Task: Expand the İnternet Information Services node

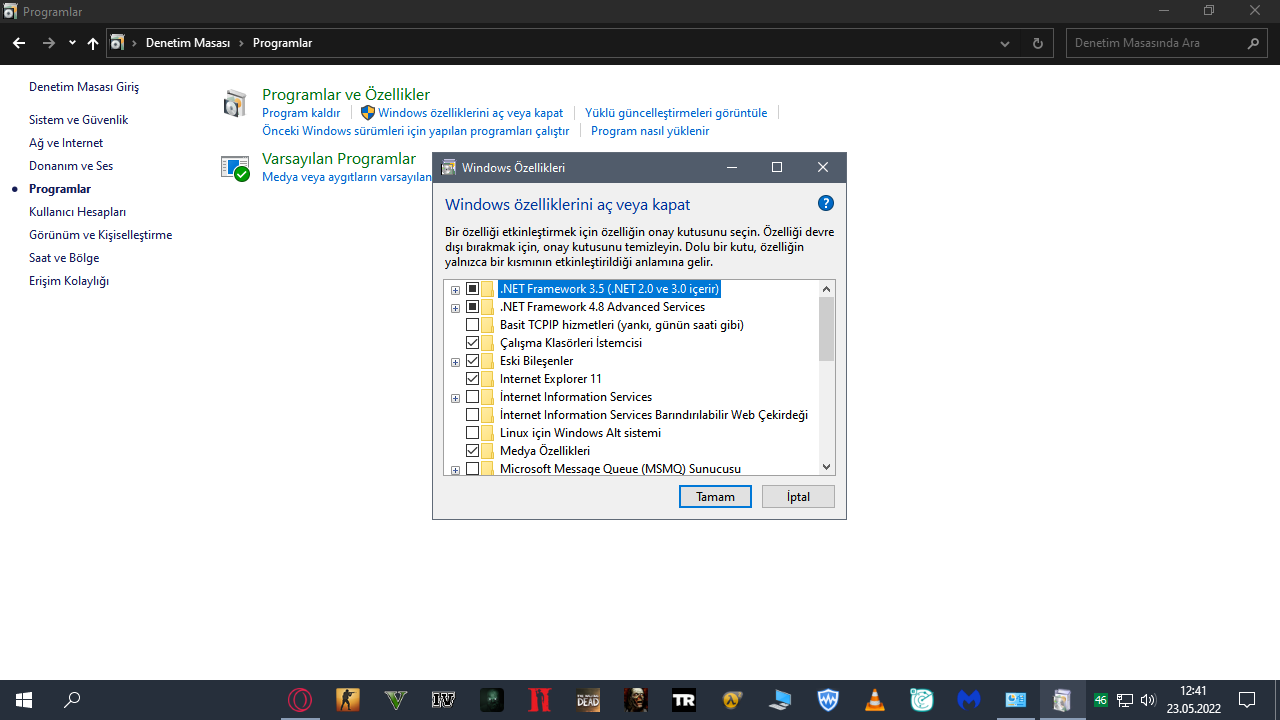Action: 455,398
